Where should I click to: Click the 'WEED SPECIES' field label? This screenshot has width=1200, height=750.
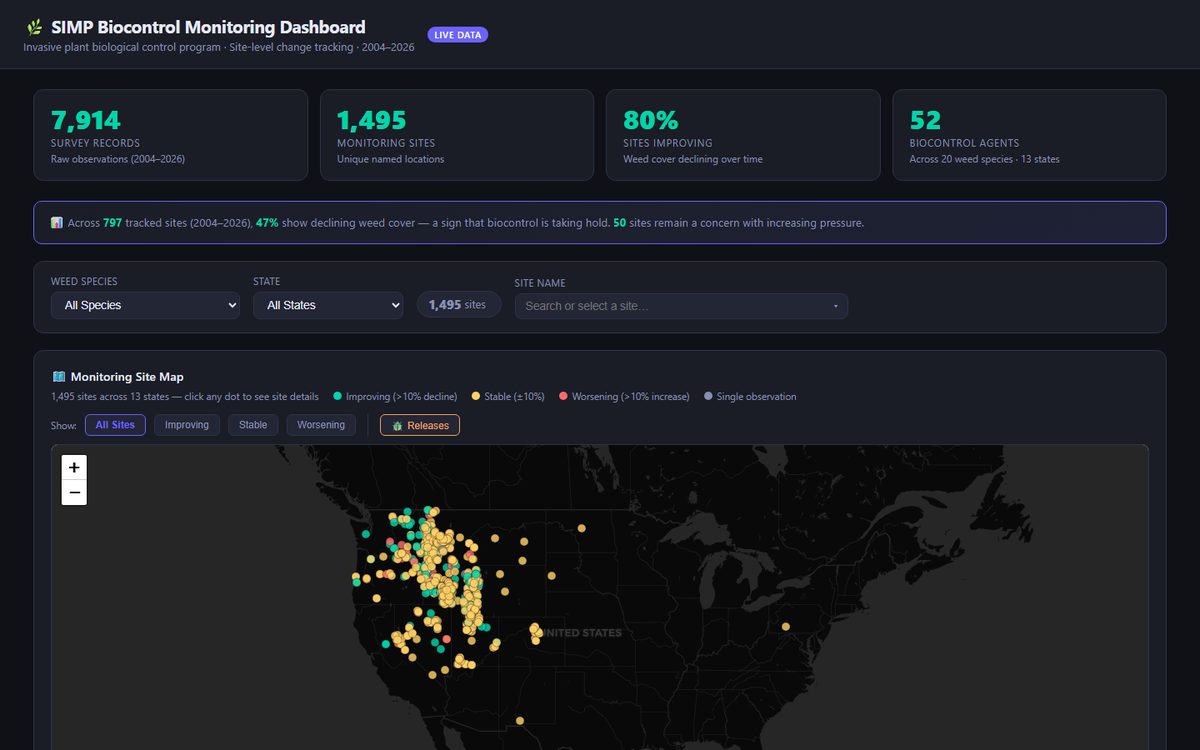84,282
